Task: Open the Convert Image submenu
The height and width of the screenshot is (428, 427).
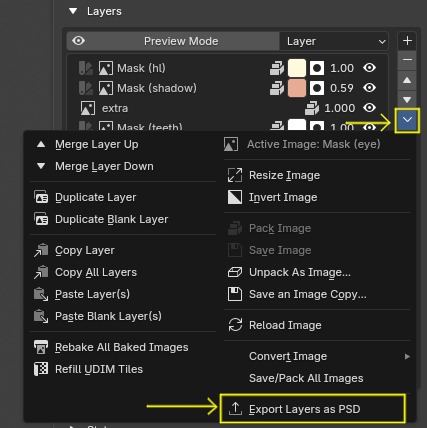Action: point(317,356)
